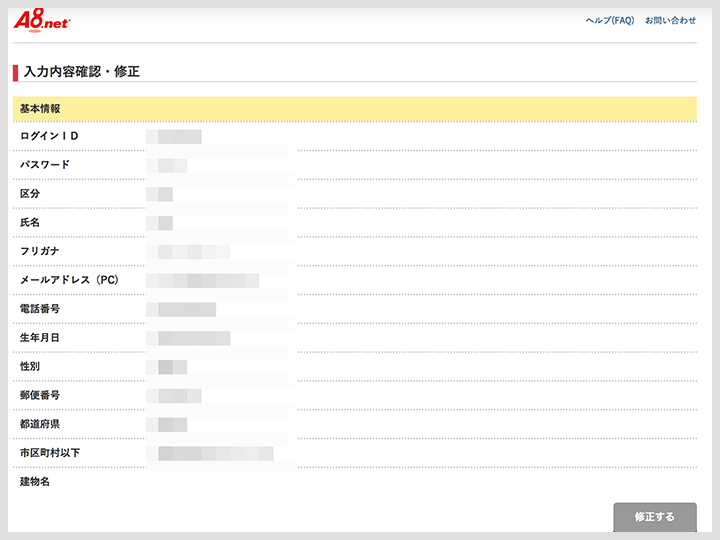Select the 氏名 row label
The width and height of the screenshot is (720, 540).
pyautogui.click(x=30, y=223)
